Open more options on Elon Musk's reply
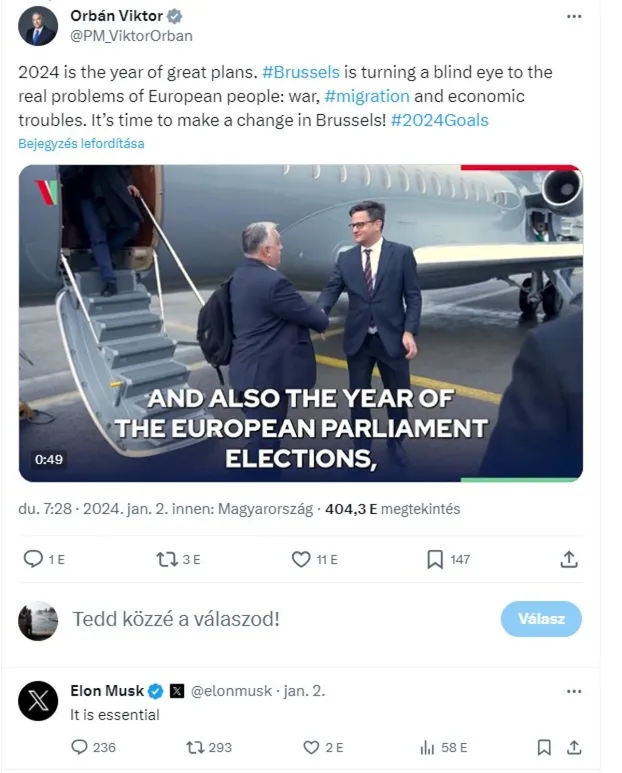Image resolution: width=622 pixels, height=773 pixels. pos(574,691)
